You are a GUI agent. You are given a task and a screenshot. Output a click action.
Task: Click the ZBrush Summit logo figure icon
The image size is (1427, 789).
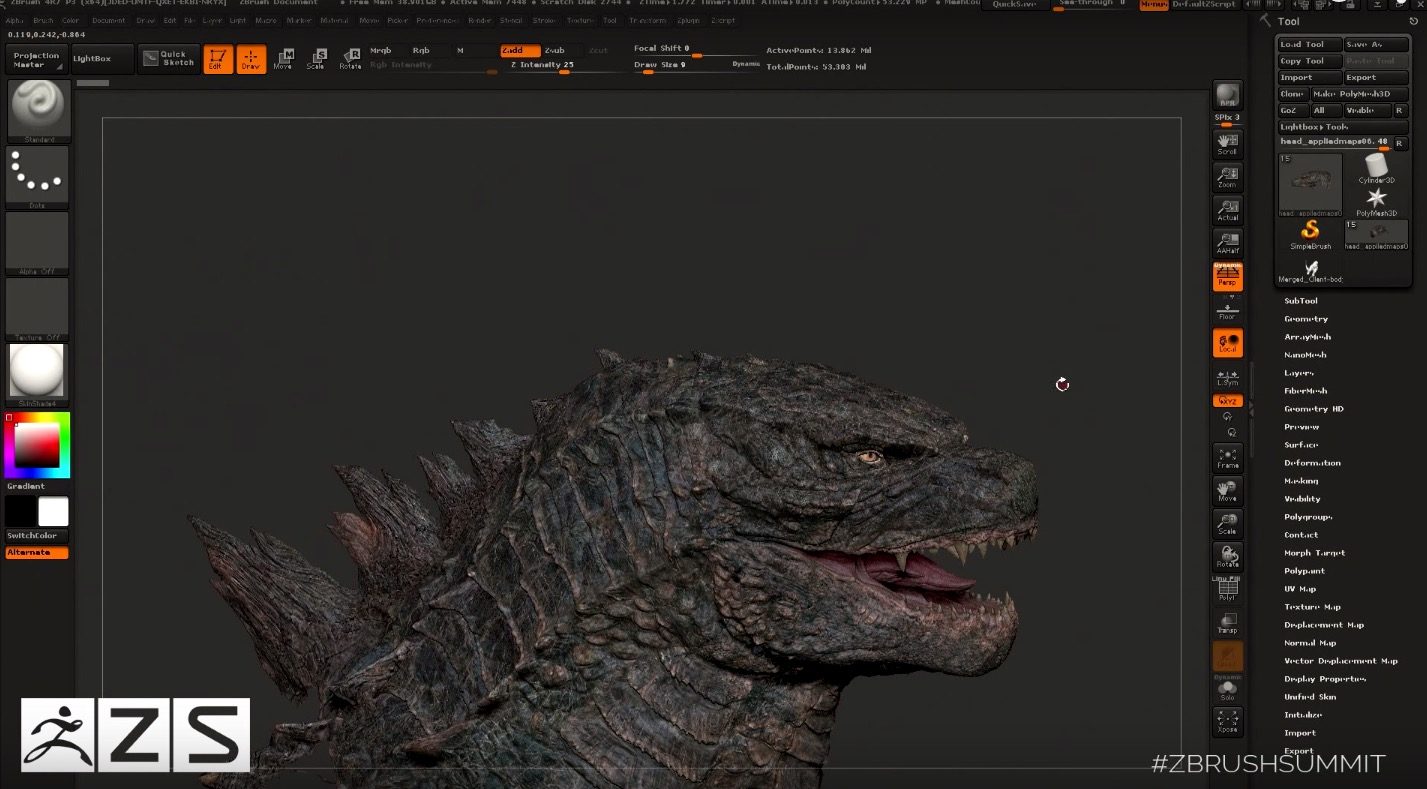pos(58,735)
